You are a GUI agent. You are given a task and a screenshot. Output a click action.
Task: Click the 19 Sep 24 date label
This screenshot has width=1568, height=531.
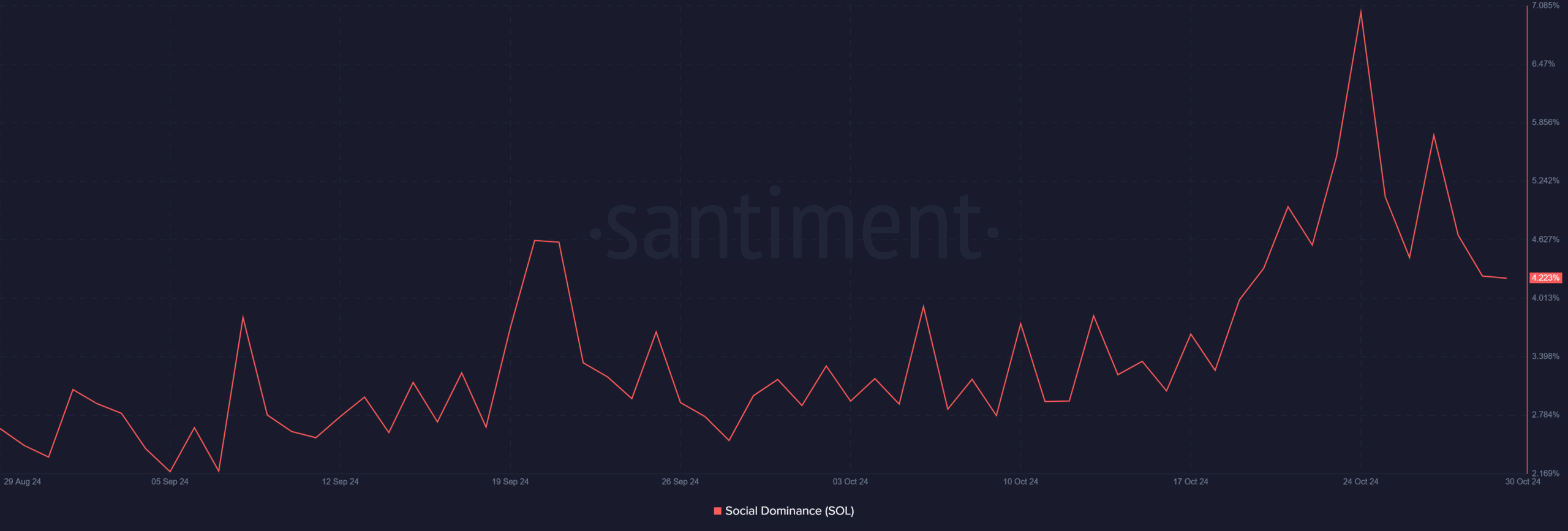pyautogui.click(x=510, y=481)
